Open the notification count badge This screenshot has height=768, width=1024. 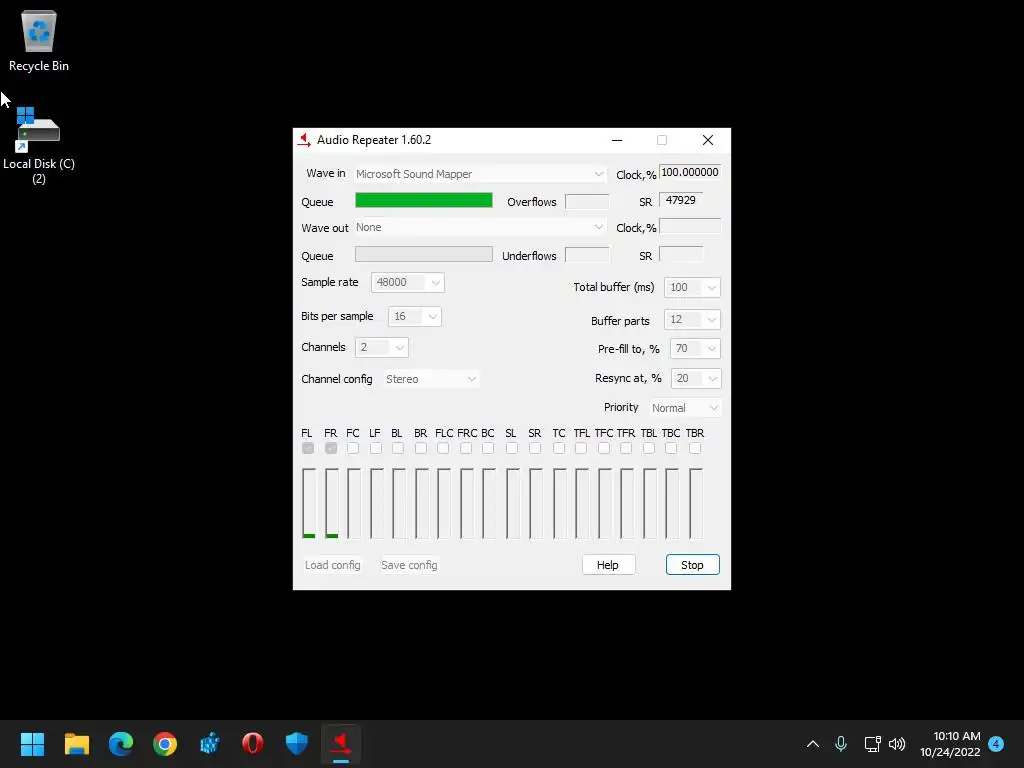(996, 744)
